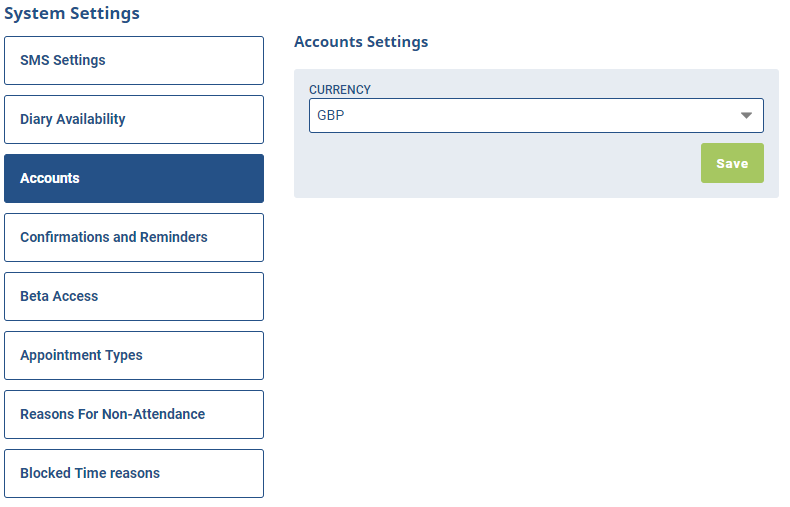Go to Beta Access settings

pyautogui.click(x=134, y=296)
